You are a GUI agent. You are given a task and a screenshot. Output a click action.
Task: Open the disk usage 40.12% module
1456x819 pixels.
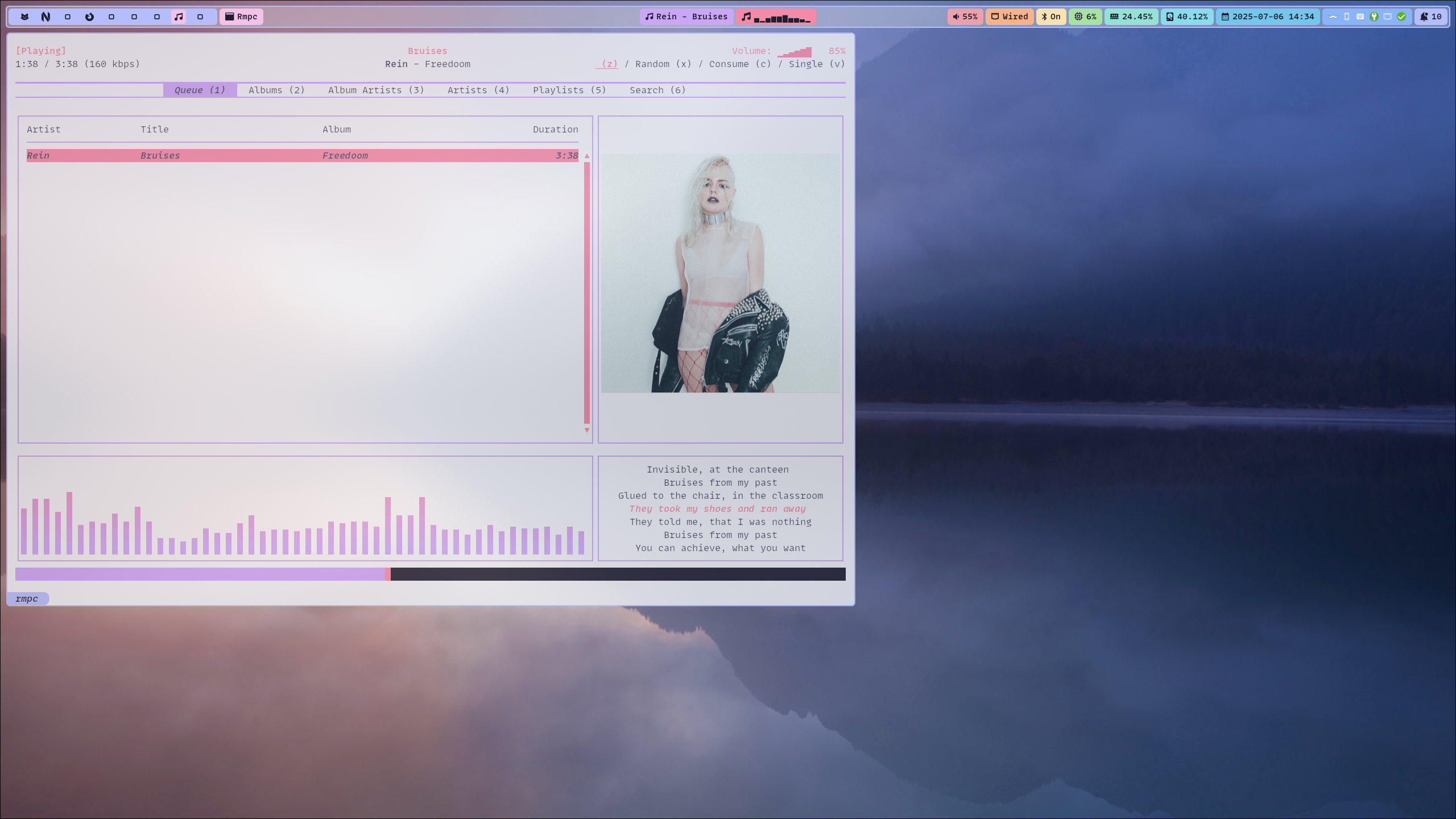1187,16
